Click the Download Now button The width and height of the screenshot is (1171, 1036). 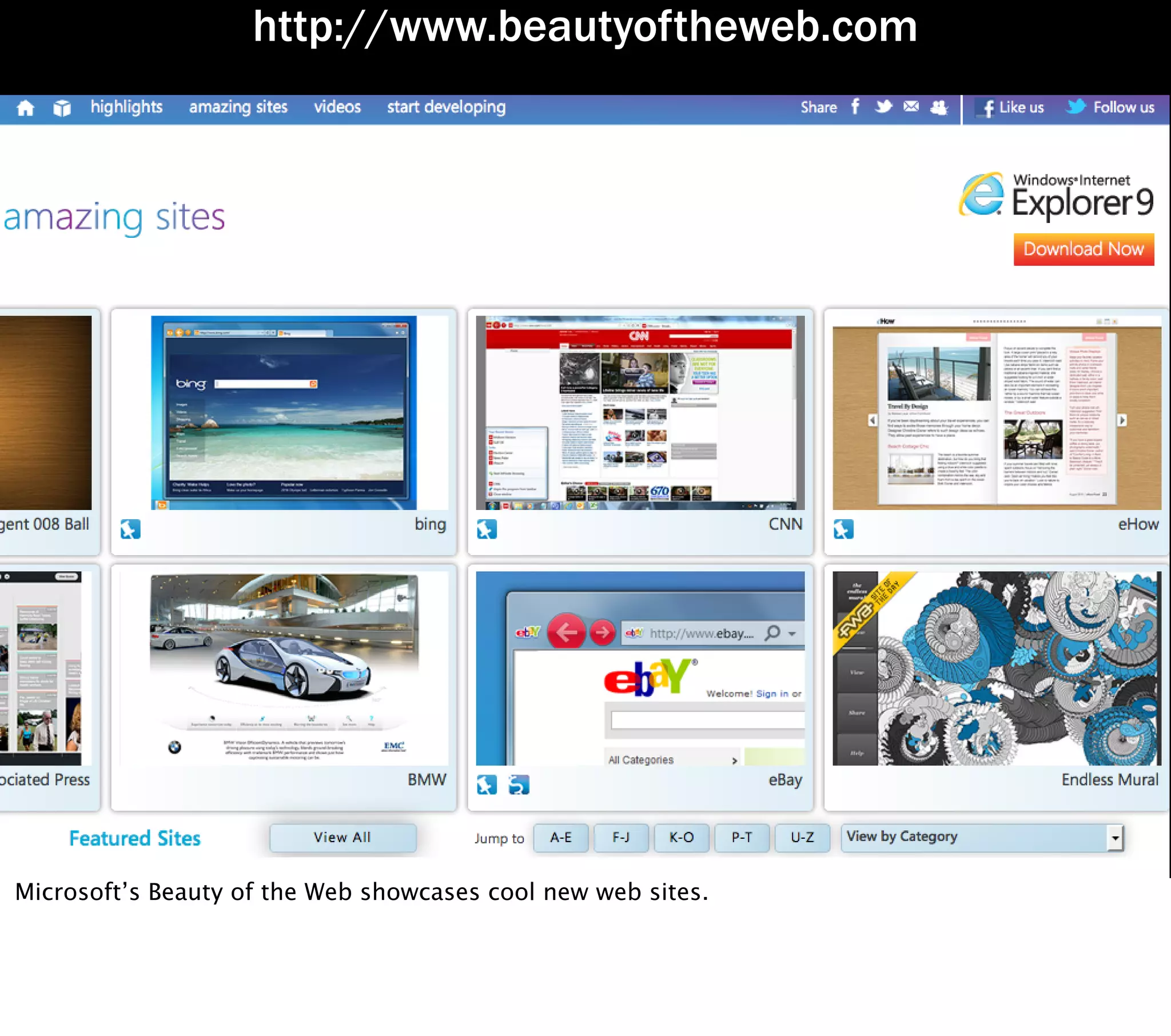click(1084, 249)
